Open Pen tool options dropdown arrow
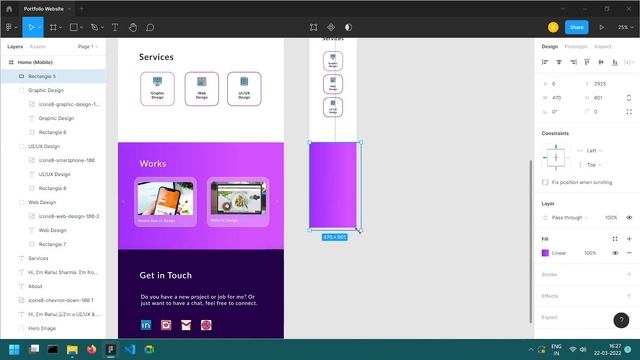This screenshot has width=640, height=360. [102, 27]
